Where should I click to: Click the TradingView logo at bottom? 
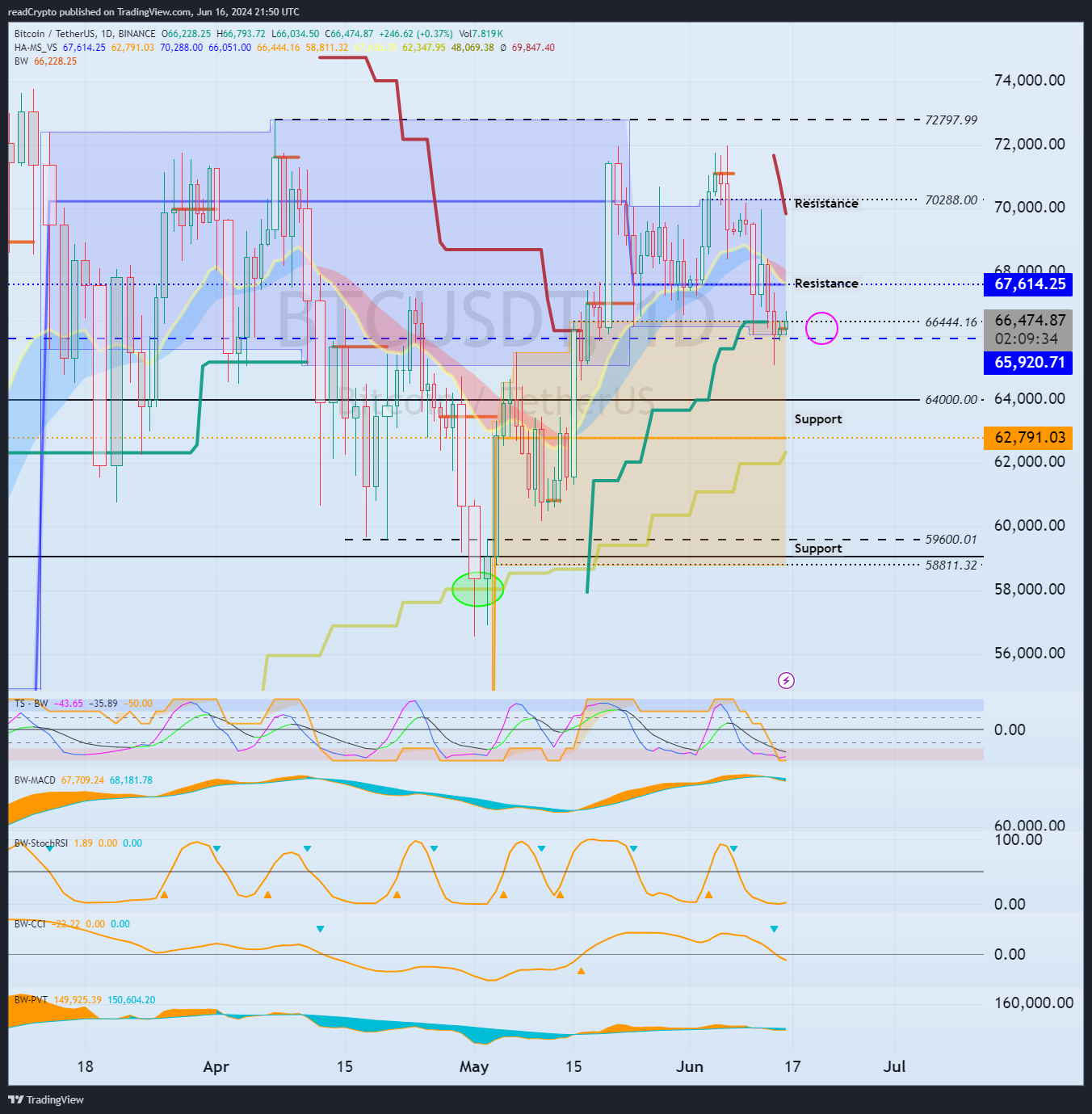[46, 1099]
